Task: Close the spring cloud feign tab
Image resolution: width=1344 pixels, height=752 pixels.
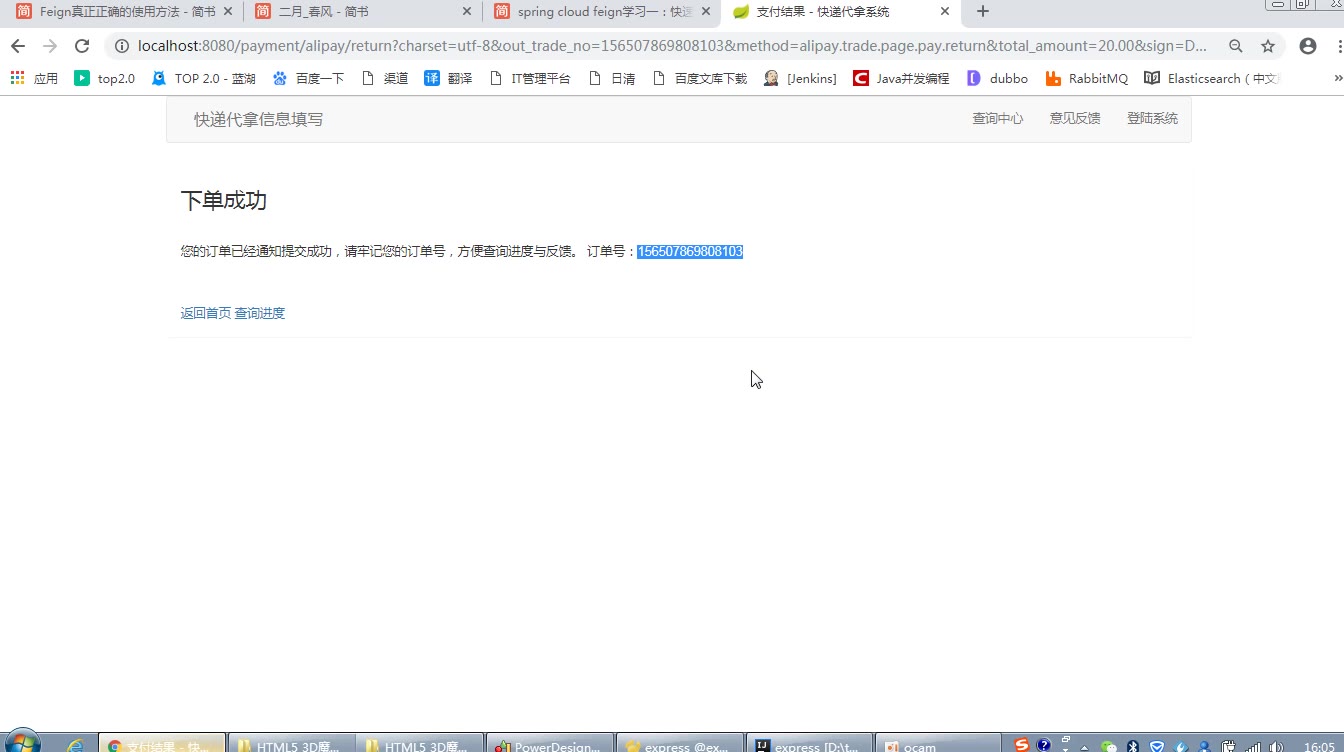Action: click(x=706, y=12)
